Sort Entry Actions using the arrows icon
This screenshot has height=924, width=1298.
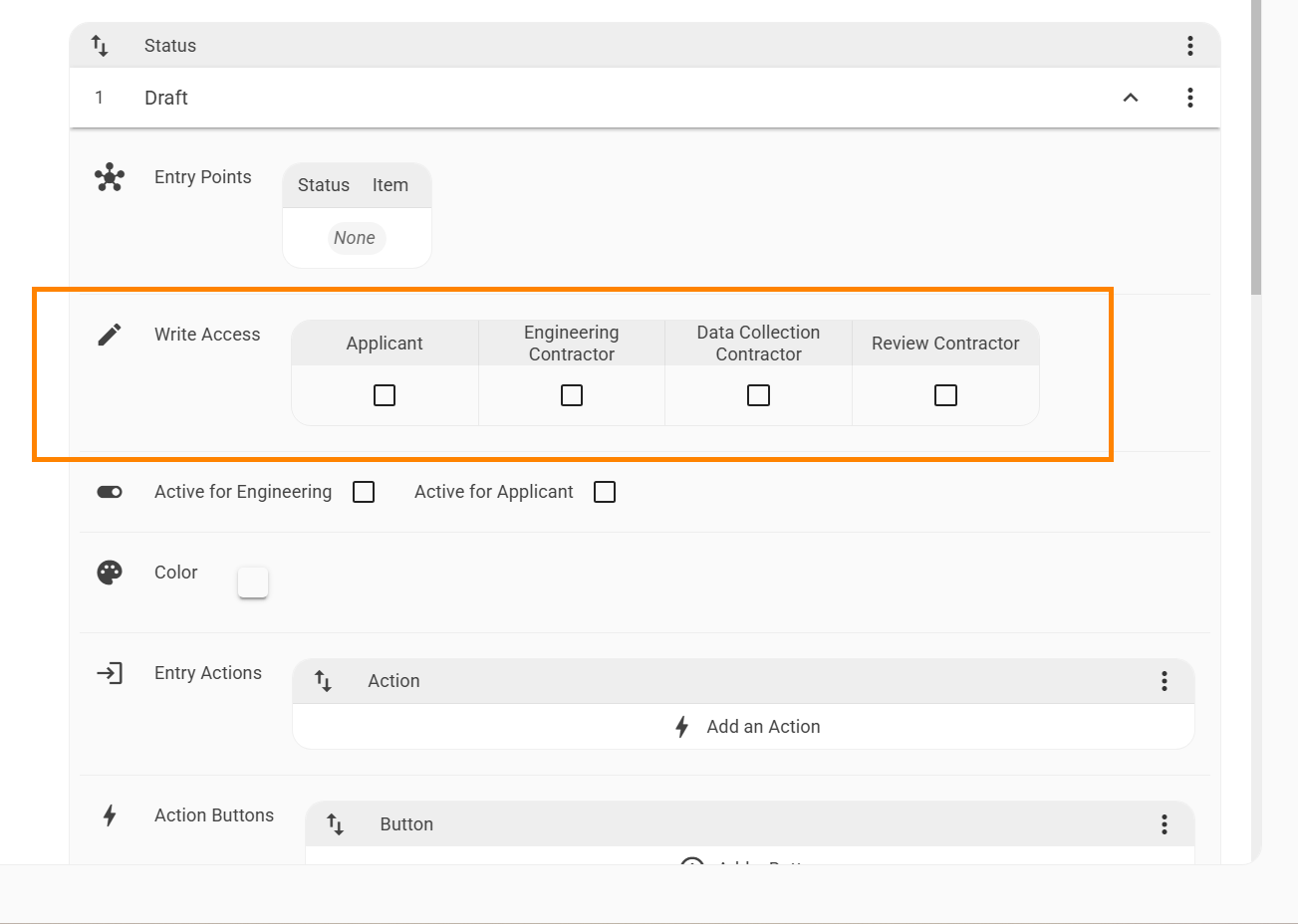[323, 681]
